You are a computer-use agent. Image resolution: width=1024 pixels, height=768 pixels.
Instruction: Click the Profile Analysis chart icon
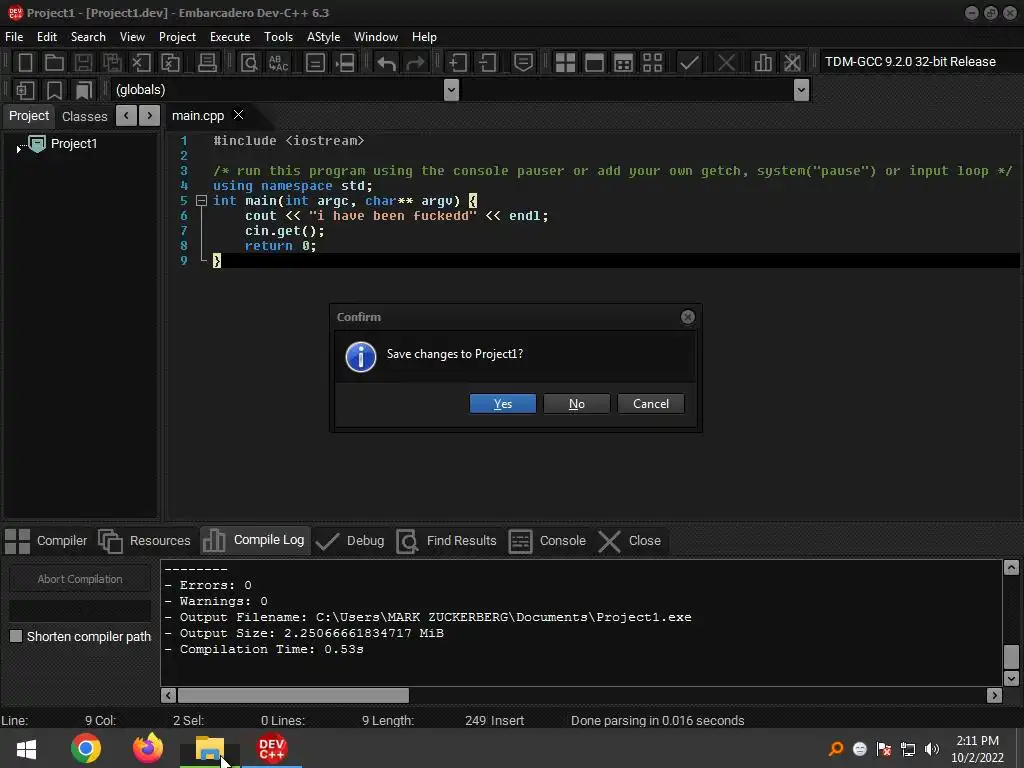coord(762,63)
